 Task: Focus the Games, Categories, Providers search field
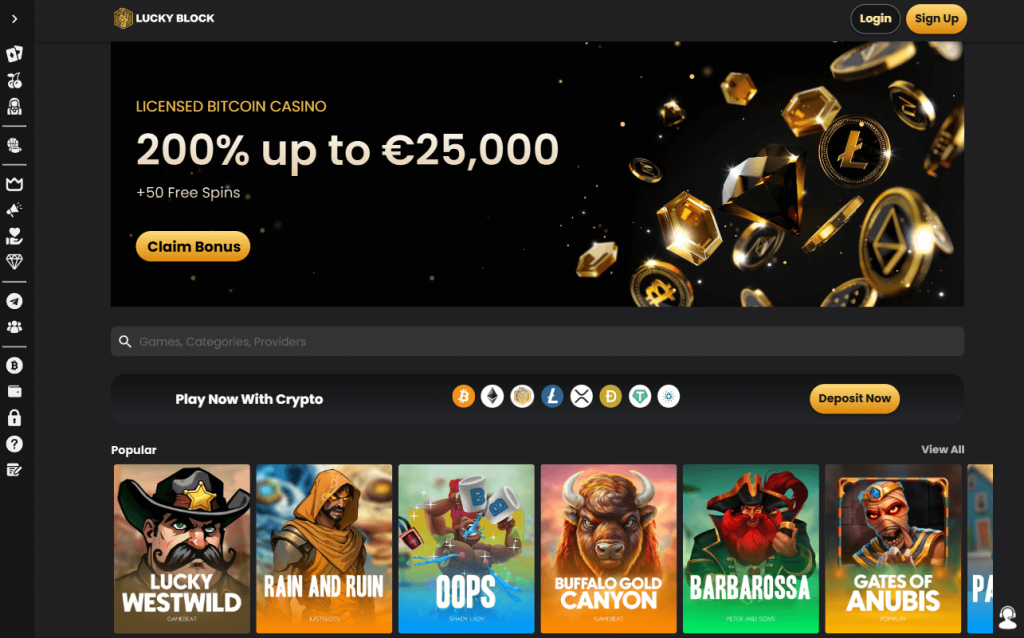pyautogui.click(x=537, y=342)
